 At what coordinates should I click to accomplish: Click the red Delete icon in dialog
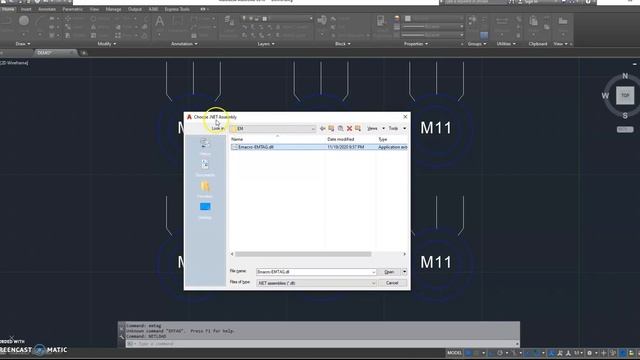click(x=349, y=129)
